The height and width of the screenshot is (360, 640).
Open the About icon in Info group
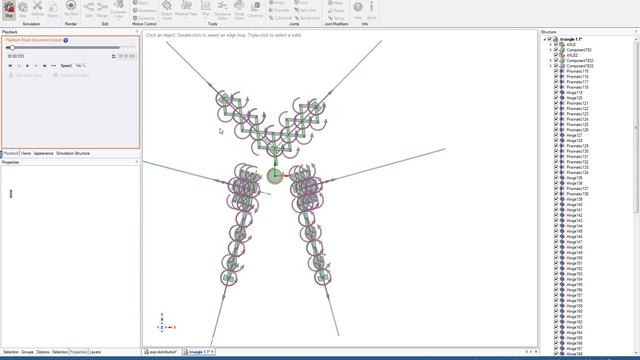pos(371,10)
